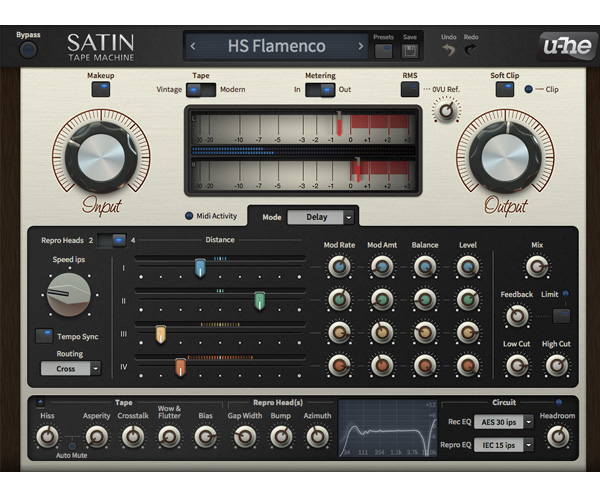Click the Bump knob
Image resolution: width=600 pixels, height=500 pixels.
click(281, 437)
